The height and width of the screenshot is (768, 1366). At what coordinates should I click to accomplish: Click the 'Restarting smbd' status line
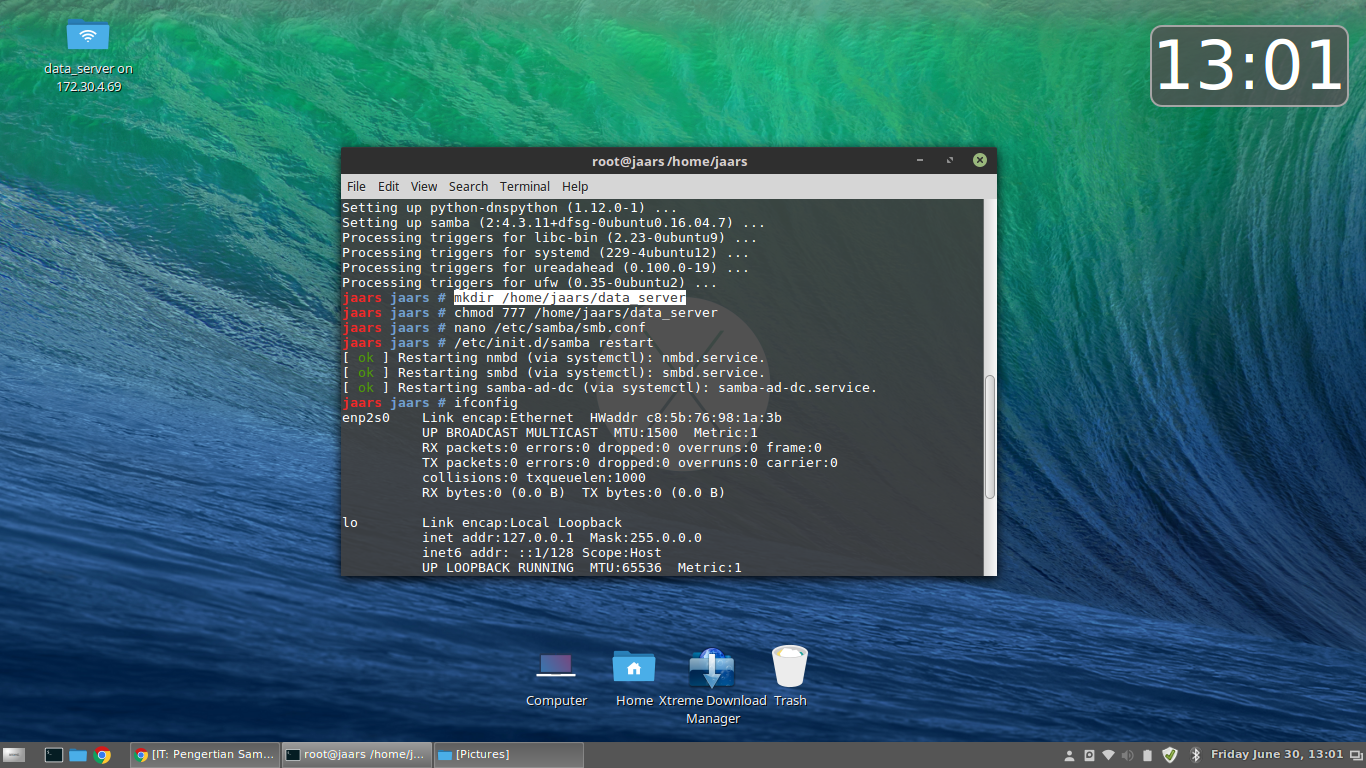tap(554, 373)
